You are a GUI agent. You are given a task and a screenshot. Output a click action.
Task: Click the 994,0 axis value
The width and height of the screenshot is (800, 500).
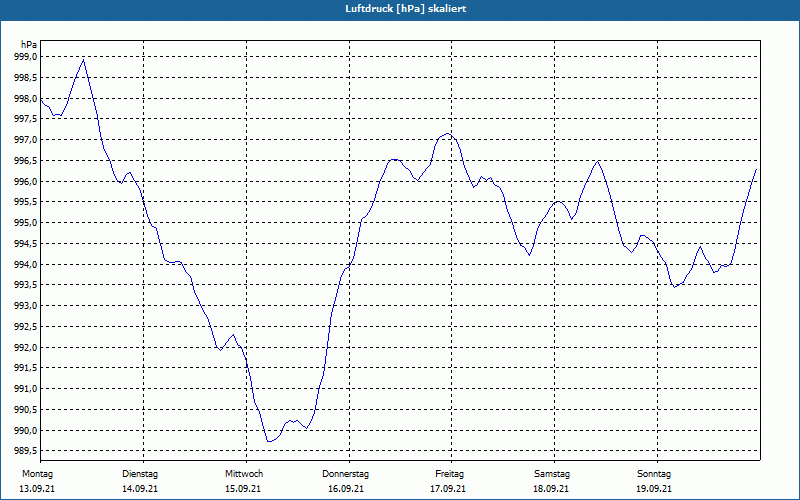[26, 264]
